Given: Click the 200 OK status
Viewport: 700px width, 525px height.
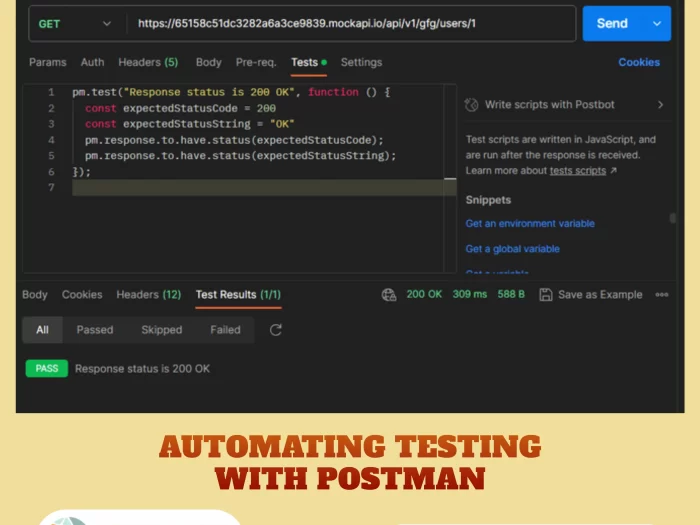Looking at the screenshot, I should (x=424, y=294).
